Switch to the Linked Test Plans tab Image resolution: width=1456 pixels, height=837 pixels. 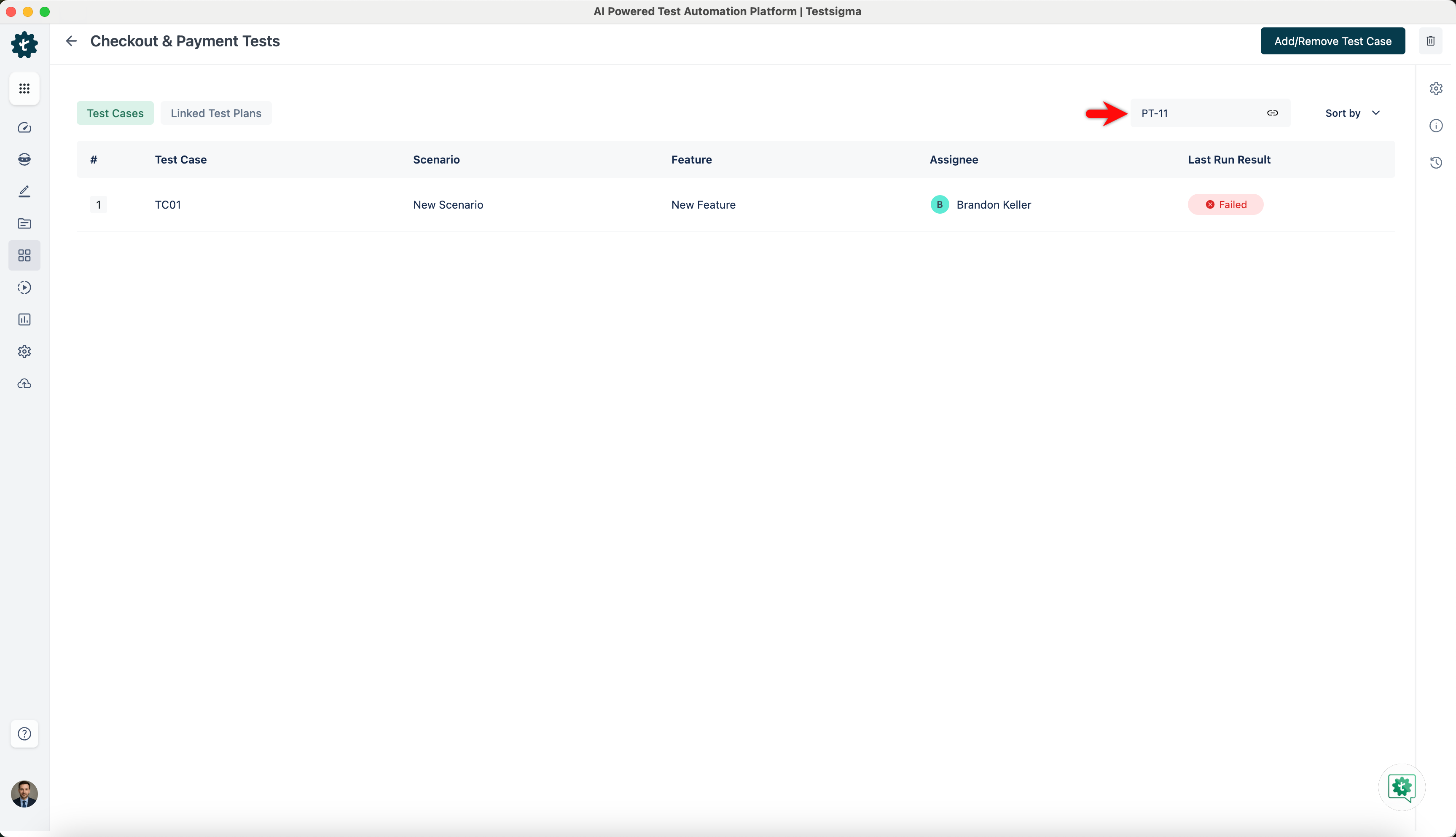(x=215, y=113)
